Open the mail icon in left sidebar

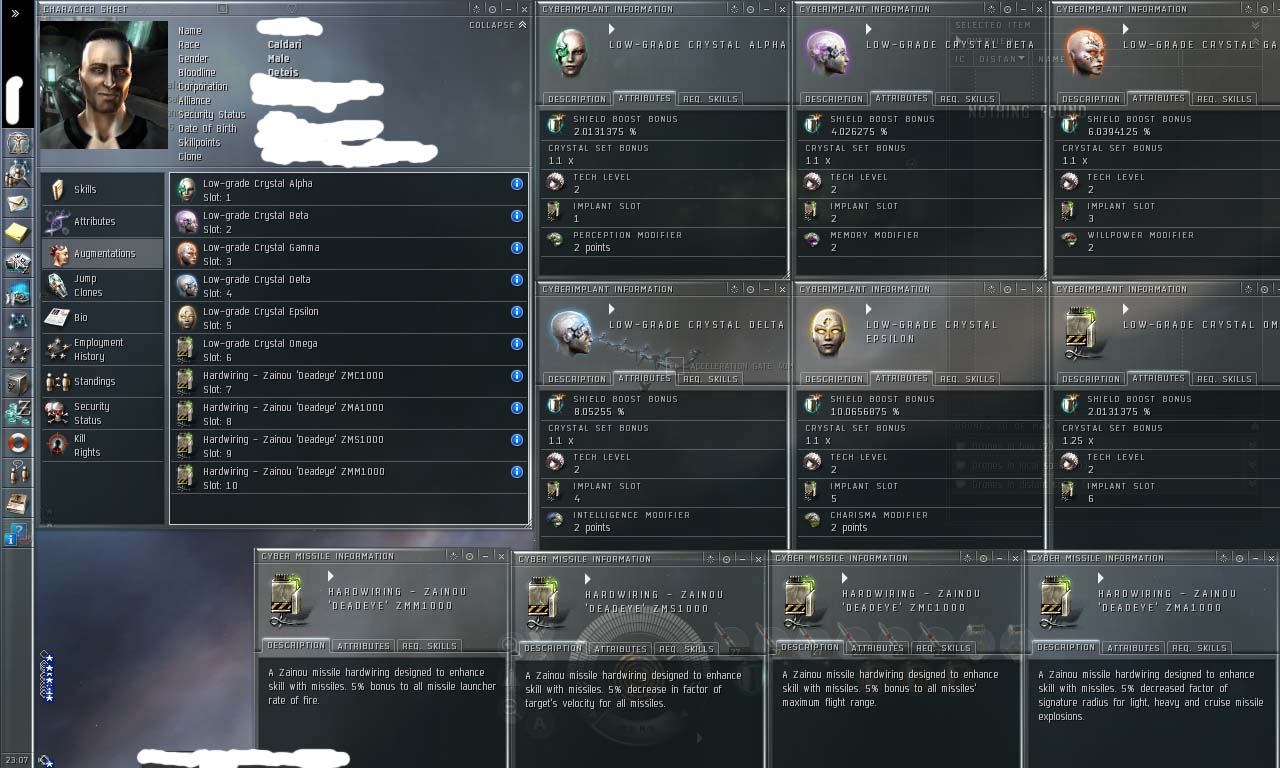17,203
